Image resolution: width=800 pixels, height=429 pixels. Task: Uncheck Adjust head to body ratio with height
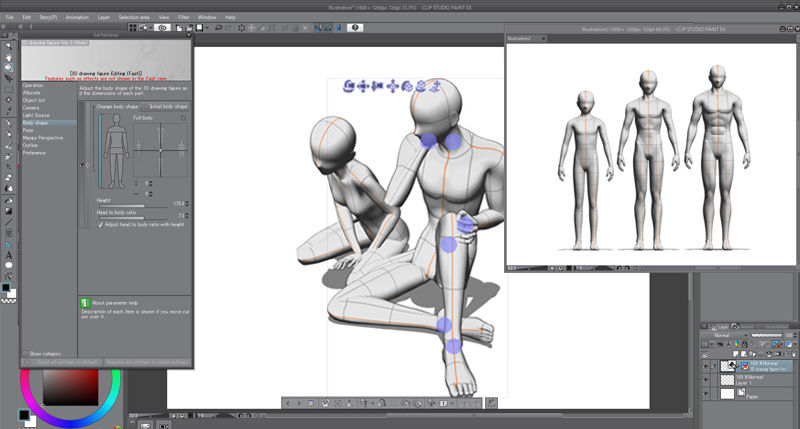99,225
